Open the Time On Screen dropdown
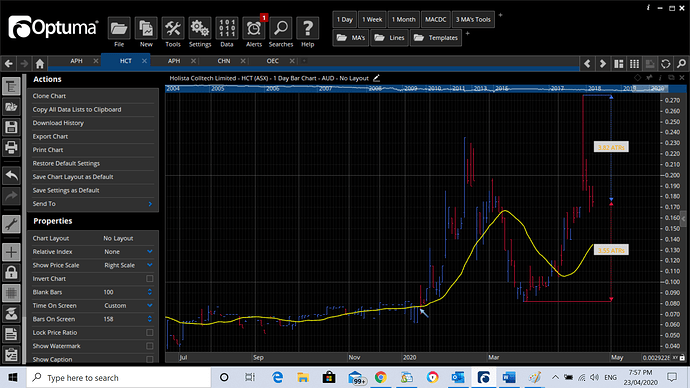The height and width of the screenshot is (388, 690). click(x=150, y=305)
